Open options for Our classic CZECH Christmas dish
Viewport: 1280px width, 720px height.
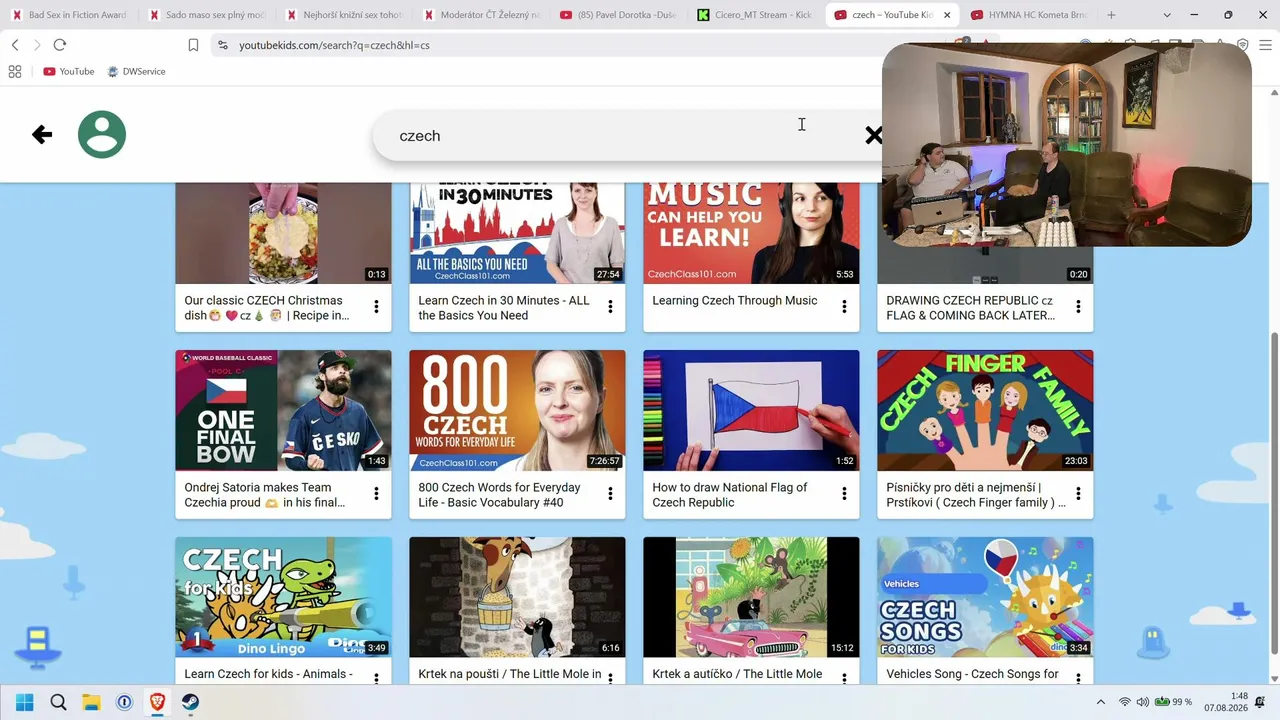pyautogui.click(x=376, y=307)
